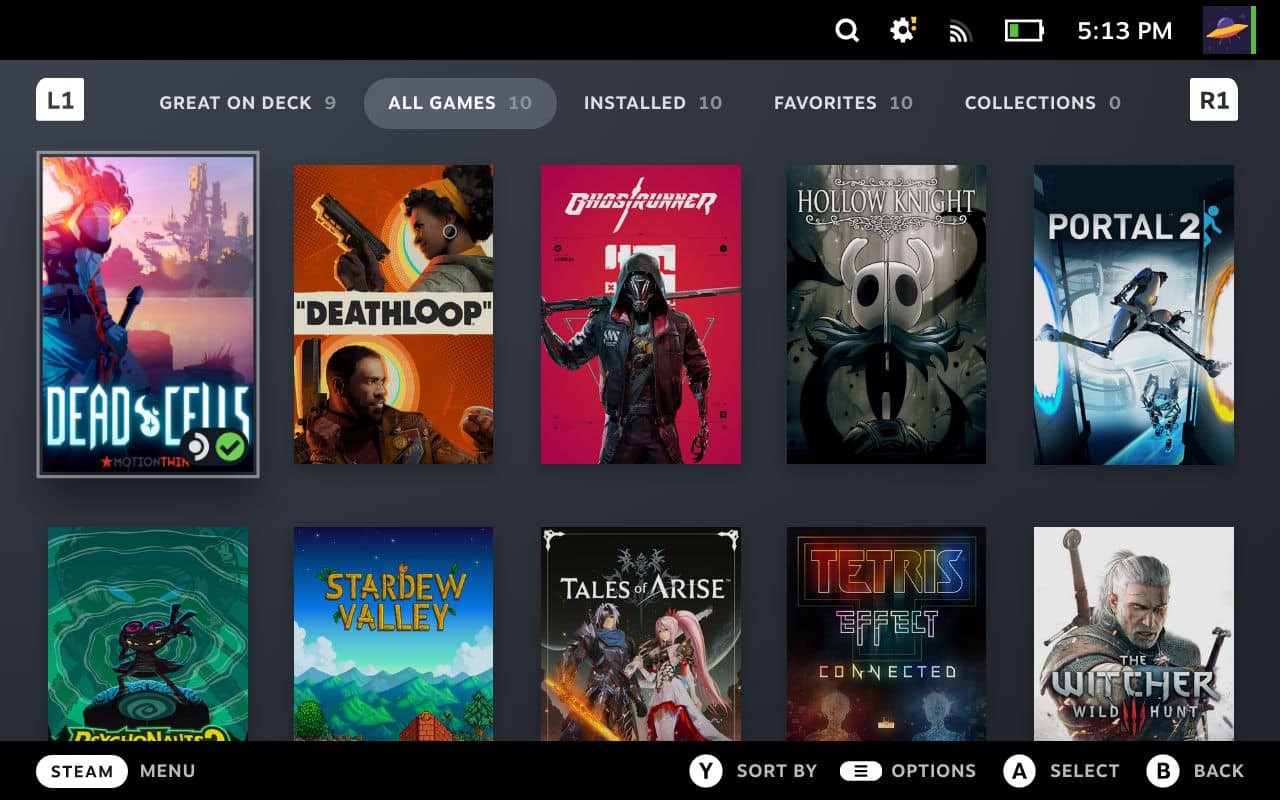Switch to the GREAT ON DECK tab
This screenshot has height=800, width=1280.
[247, 102]
